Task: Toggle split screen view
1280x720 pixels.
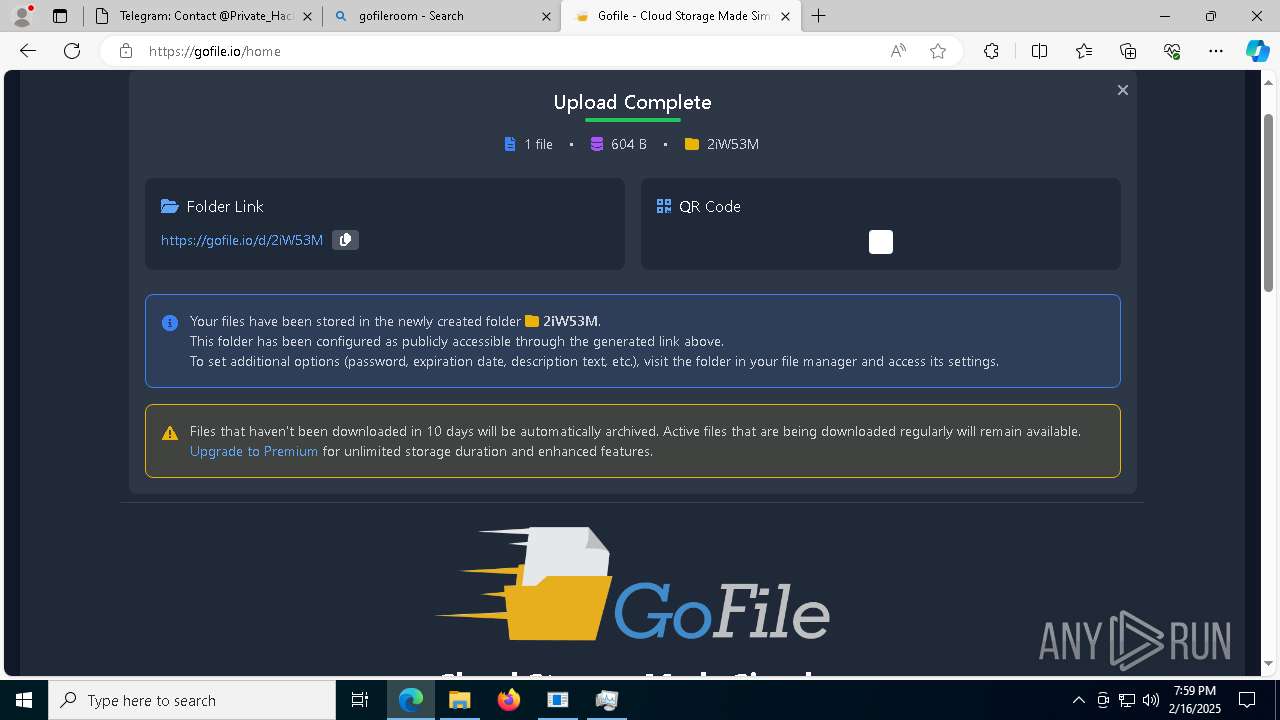Action: point(1039,51)
